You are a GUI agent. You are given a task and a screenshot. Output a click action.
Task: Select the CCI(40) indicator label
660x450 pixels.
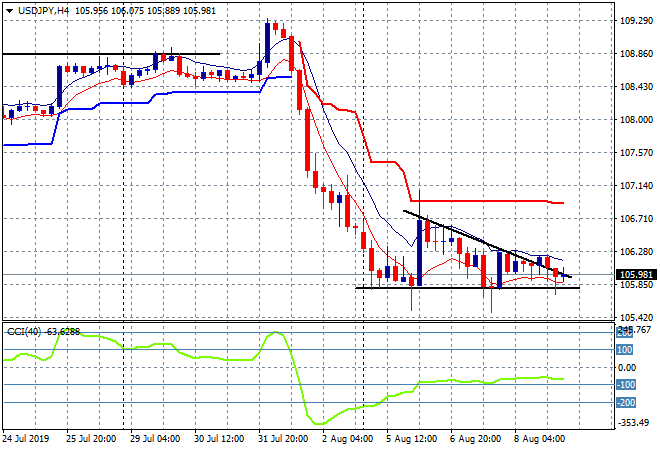pyautogui.click(x=24, y=331)
